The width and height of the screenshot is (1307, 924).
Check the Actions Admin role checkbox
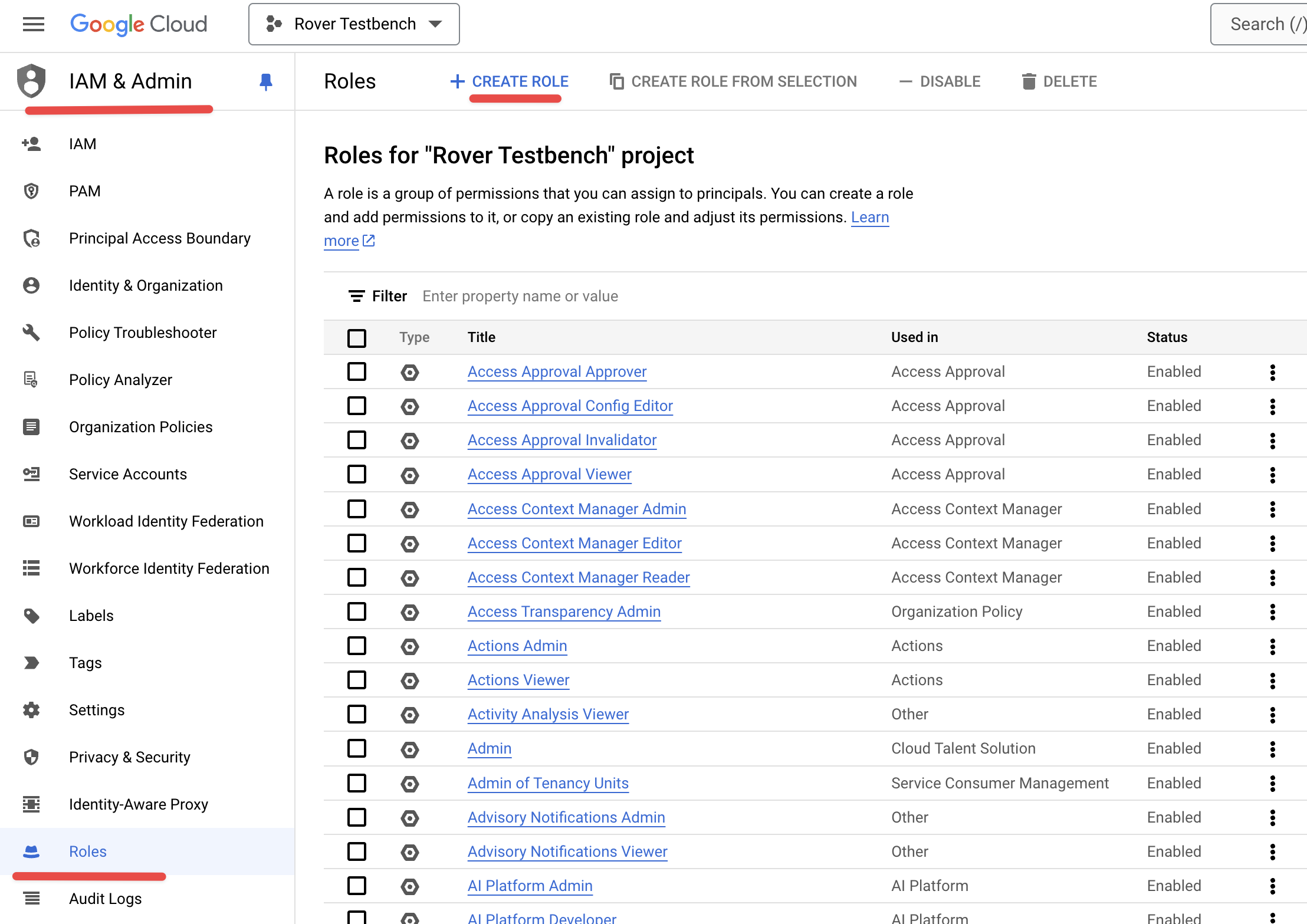tap(357, 645)
